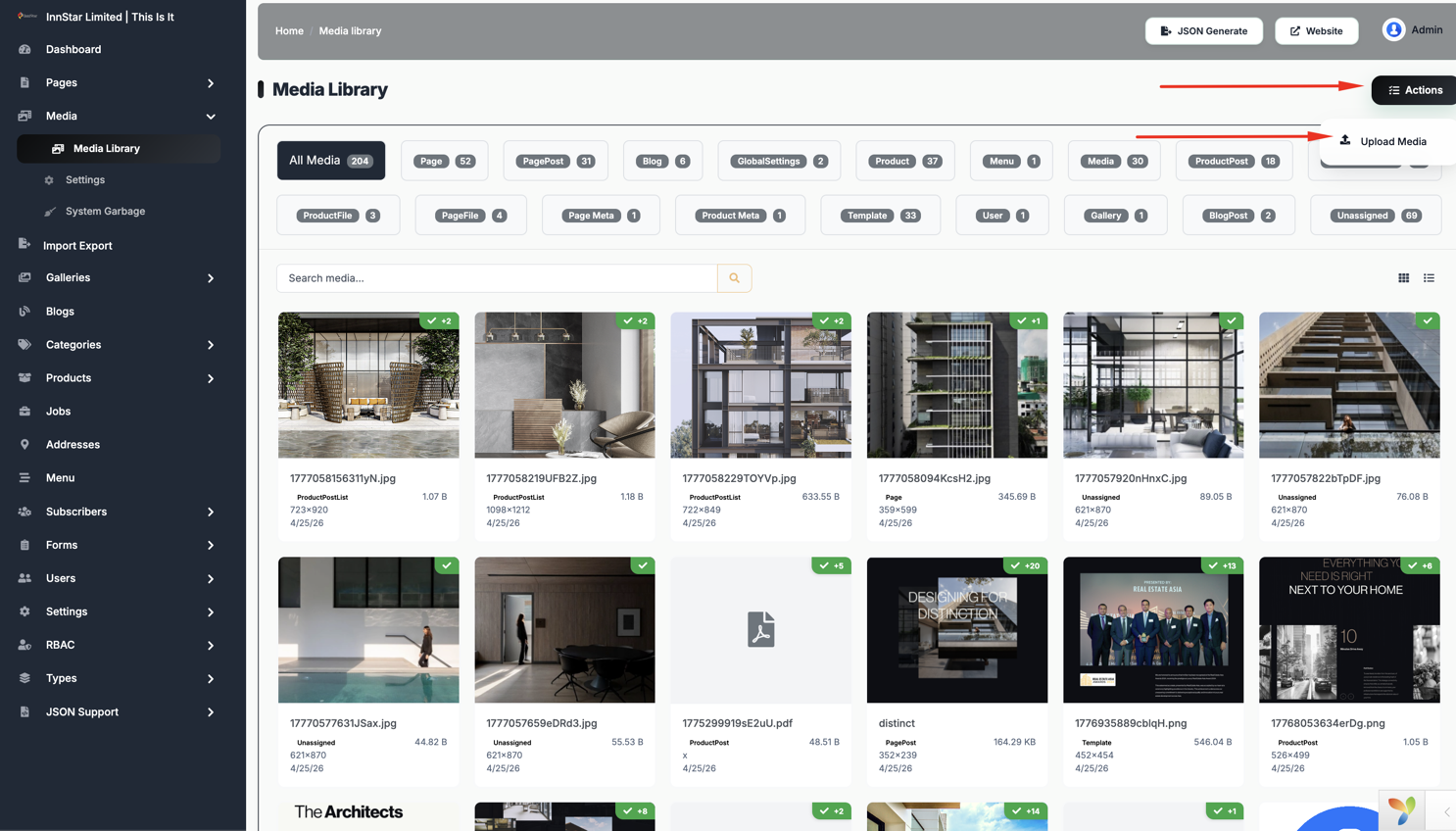Select the PagePost filter tab
This screenshot has height=831, width=1456.
556,161
